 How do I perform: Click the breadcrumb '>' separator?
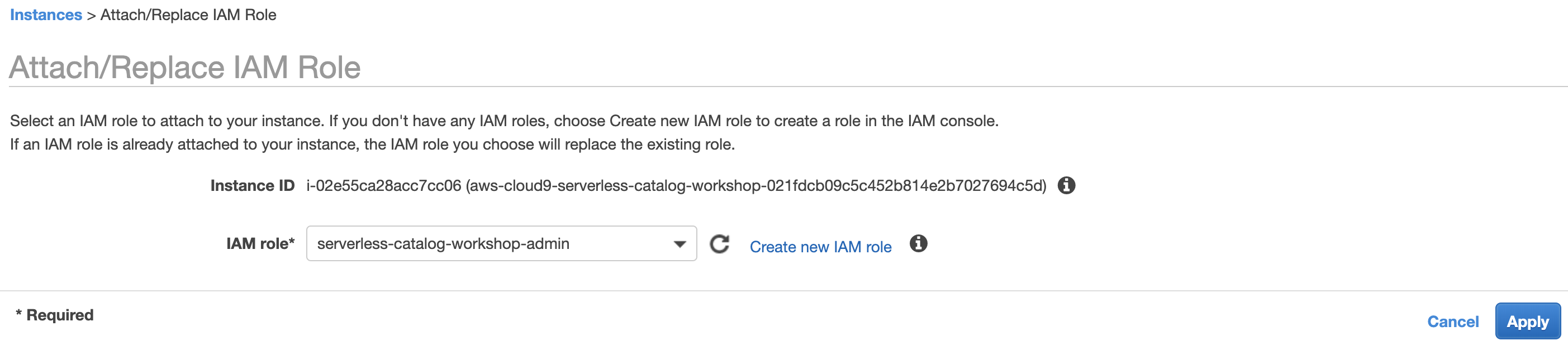pyautogui.click(x=91, y=15)
